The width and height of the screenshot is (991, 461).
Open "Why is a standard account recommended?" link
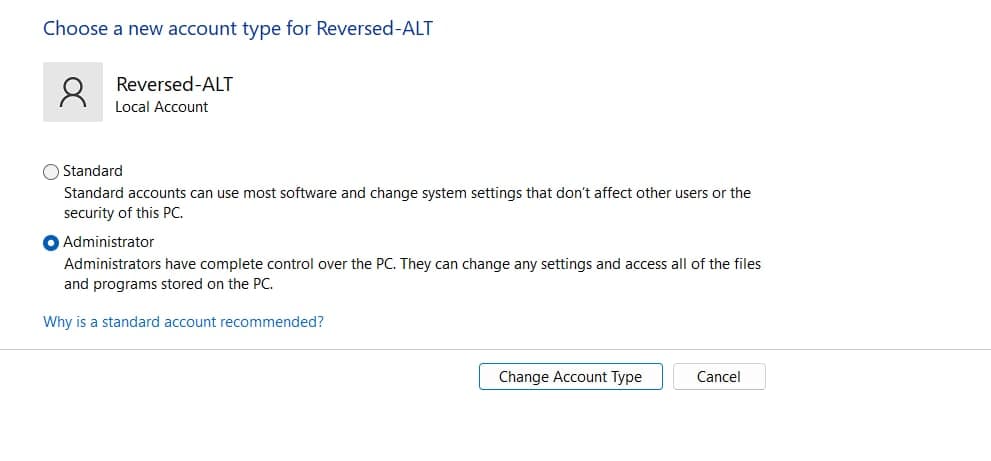(x=183, y=322)
